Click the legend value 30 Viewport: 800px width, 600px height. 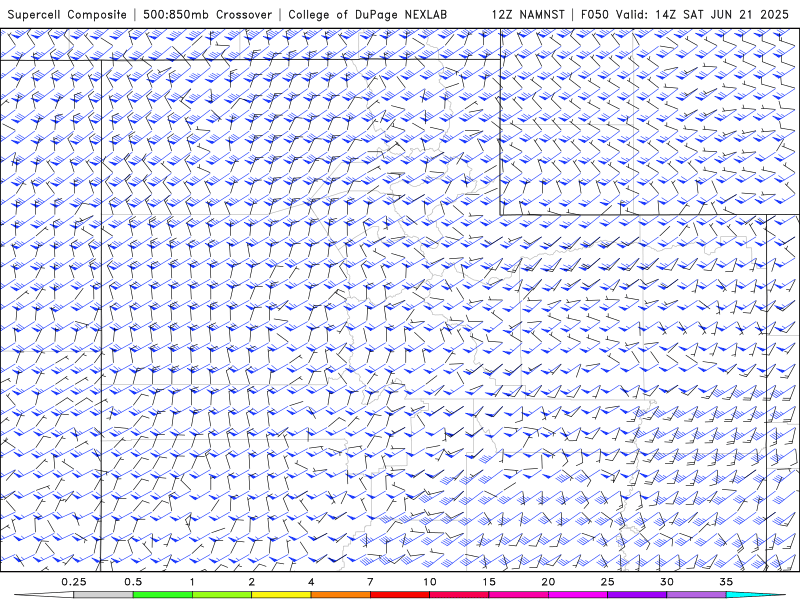pyautogui.click(x=666, y=582)
